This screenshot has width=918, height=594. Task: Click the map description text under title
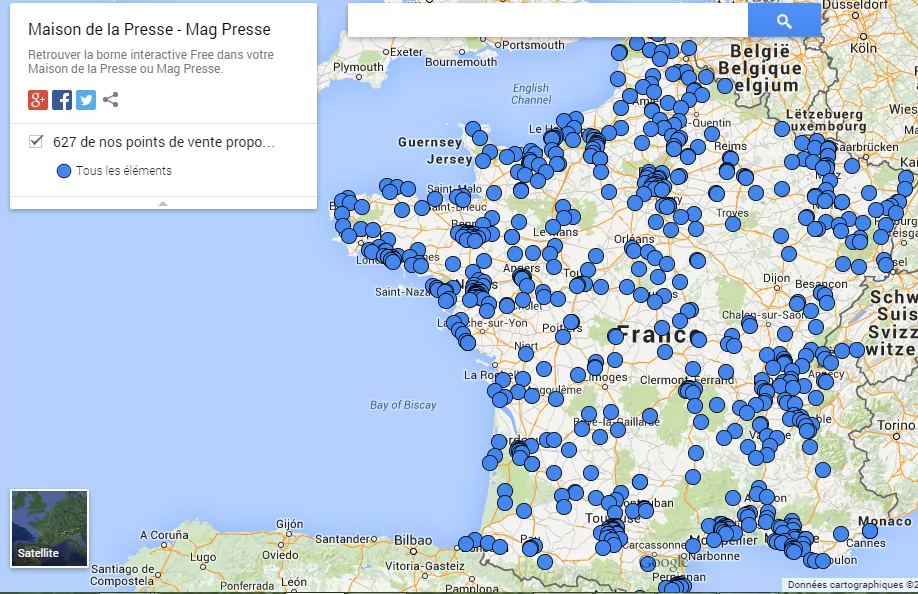(150, 62)
